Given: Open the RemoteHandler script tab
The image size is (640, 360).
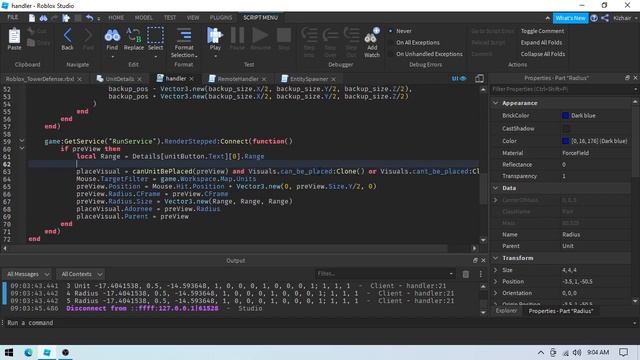Looking at the screenshot, I should tap(238, 79).
